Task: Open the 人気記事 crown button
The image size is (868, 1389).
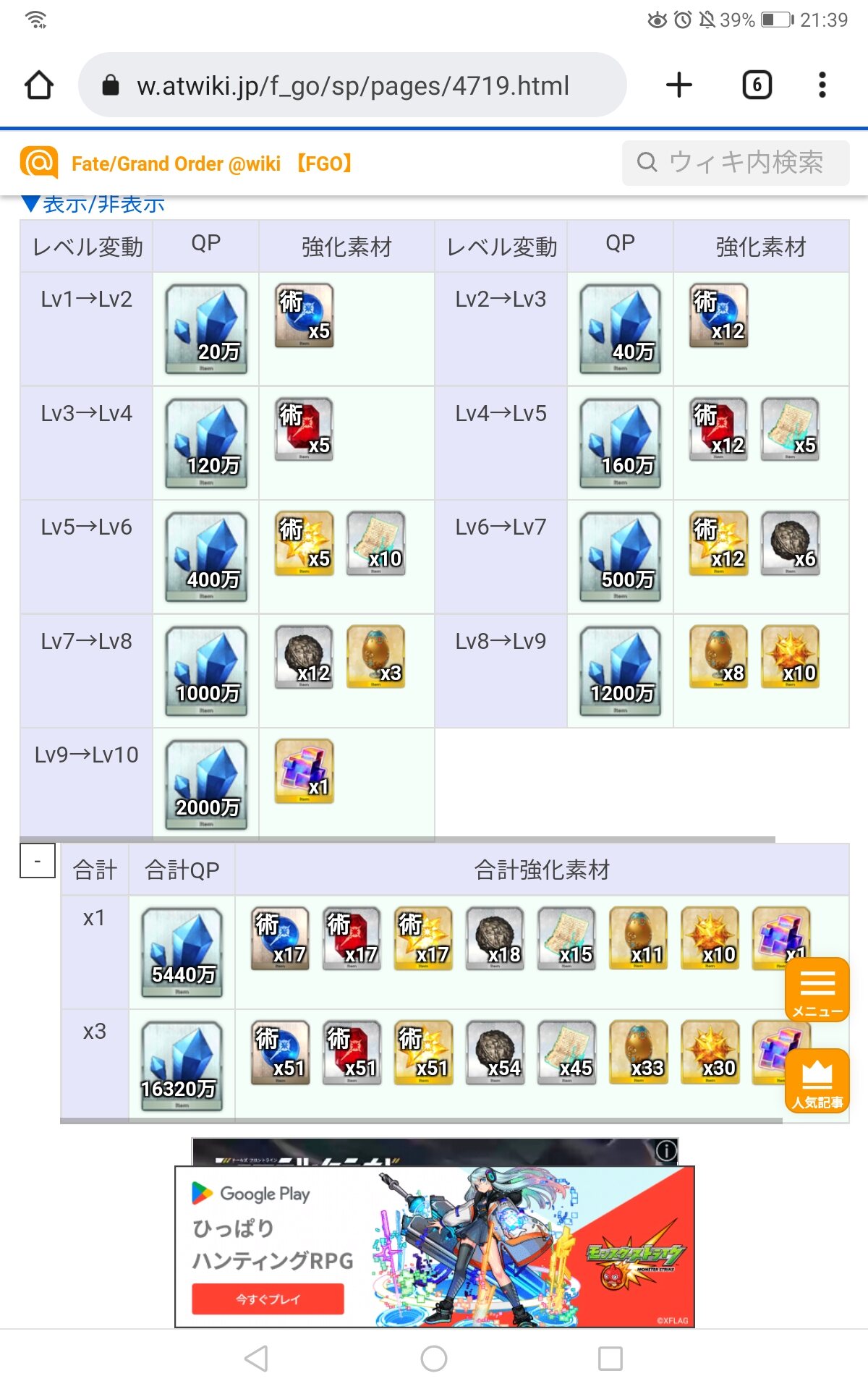Action: 817,1081
